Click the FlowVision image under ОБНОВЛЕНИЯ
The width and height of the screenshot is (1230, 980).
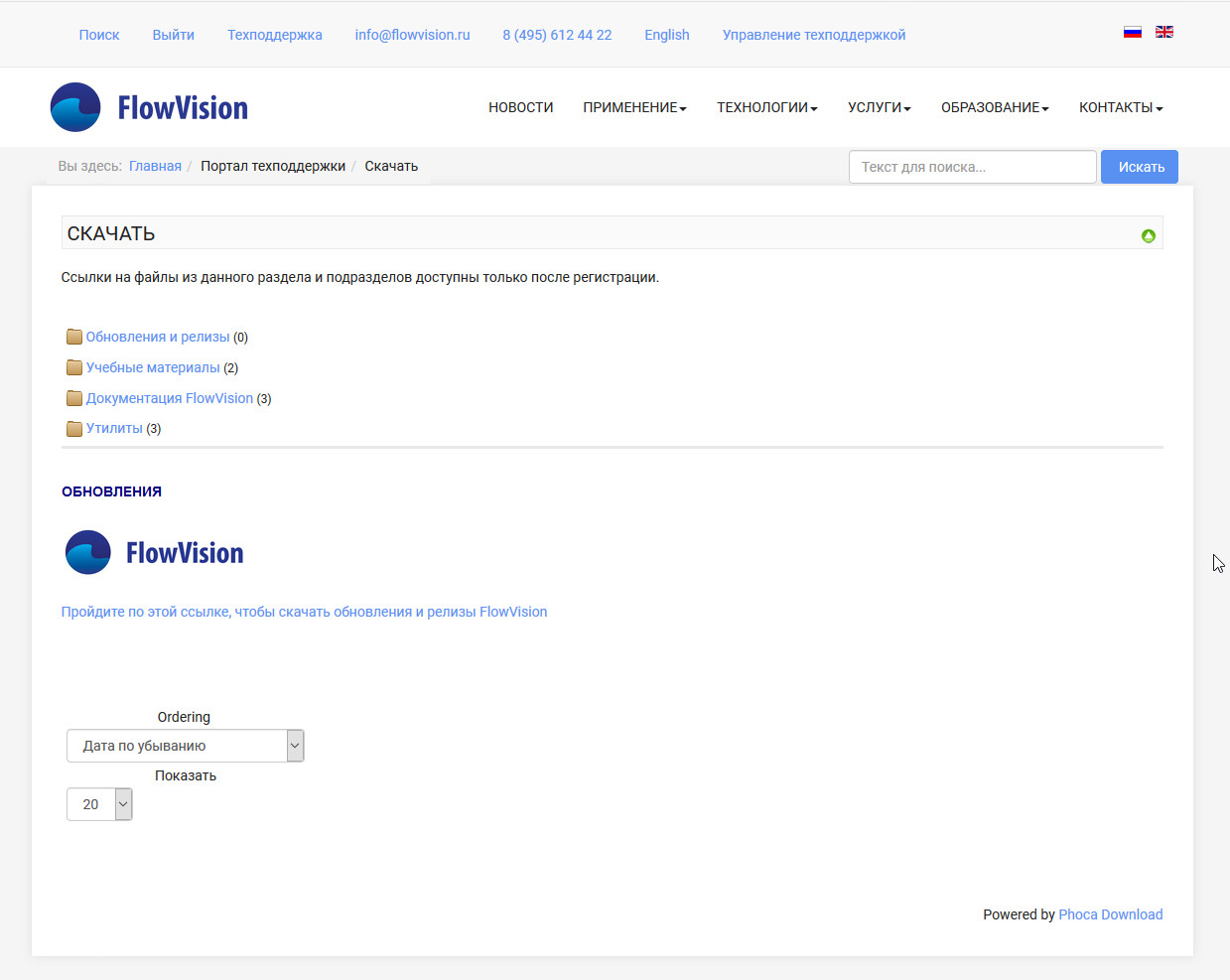click(x=154, y=552)
